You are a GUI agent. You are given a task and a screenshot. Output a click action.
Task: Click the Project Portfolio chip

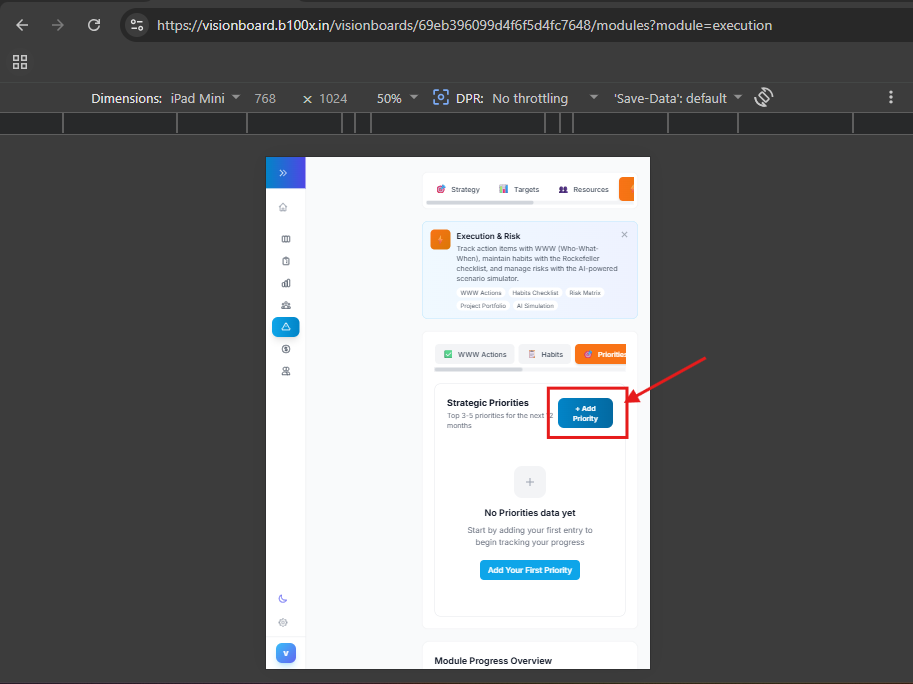[483, 306]
